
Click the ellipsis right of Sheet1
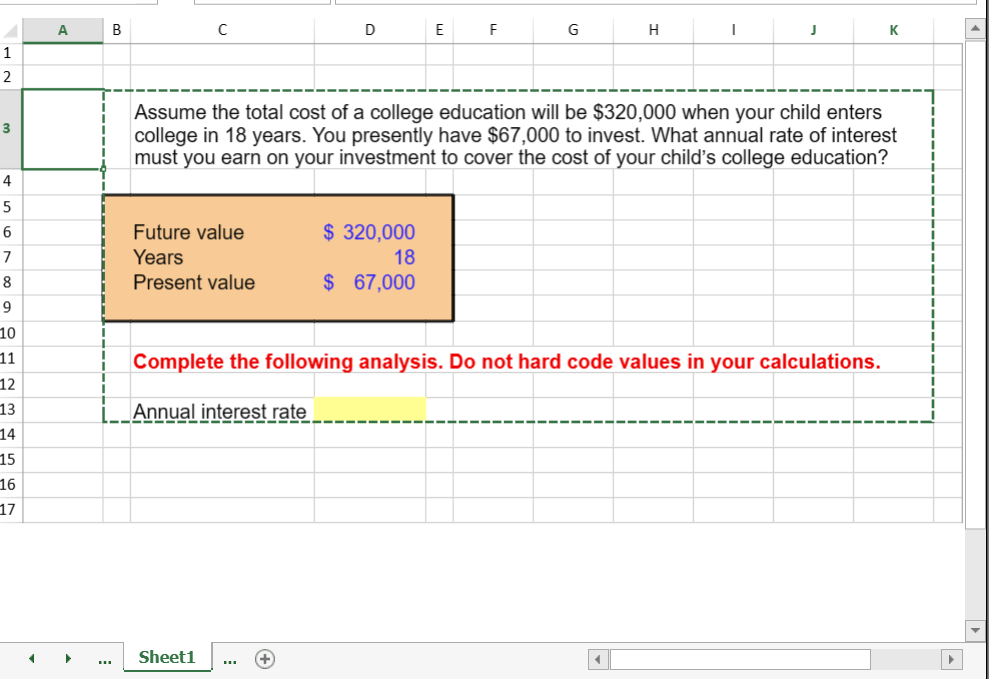(x=229, y=658)
